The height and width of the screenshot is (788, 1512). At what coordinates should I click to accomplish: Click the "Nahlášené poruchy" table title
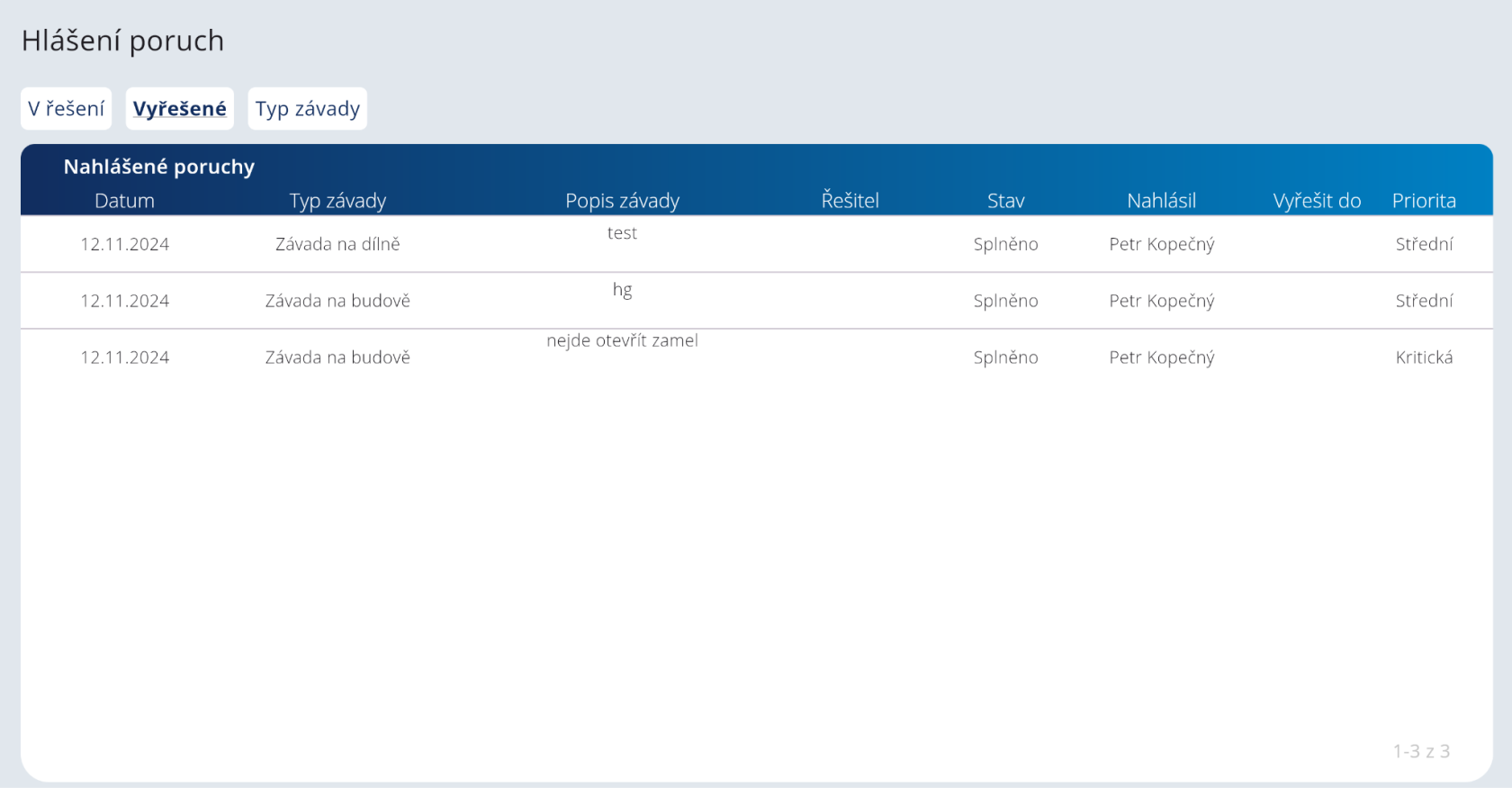159,167
